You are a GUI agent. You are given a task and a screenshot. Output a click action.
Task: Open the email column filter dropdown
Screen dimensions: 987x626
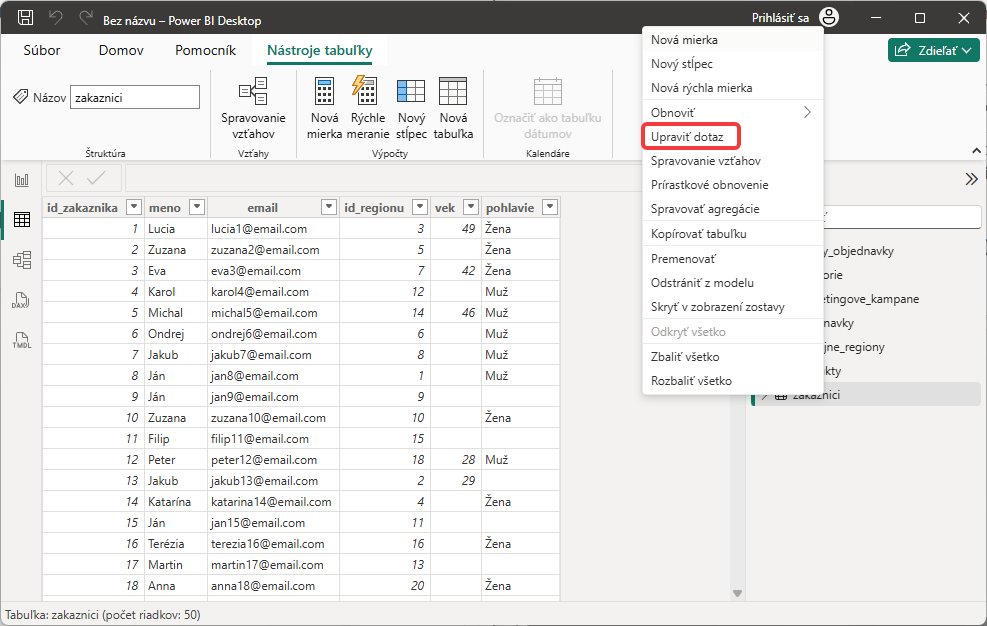329,207
